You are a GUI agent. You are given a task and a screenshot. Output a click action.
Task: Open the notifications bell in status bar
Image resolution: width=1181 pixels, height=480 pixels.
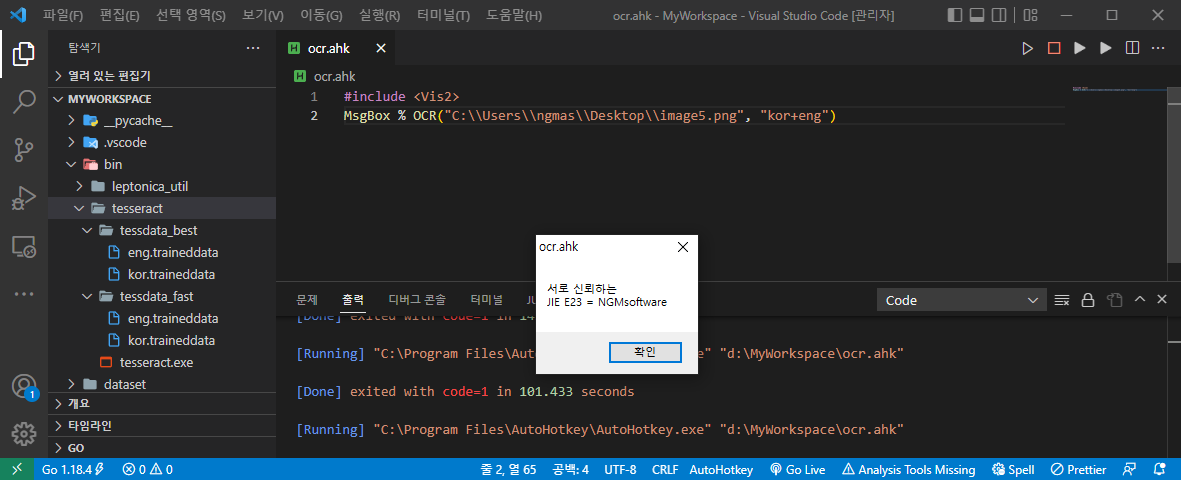point(1158,469)
